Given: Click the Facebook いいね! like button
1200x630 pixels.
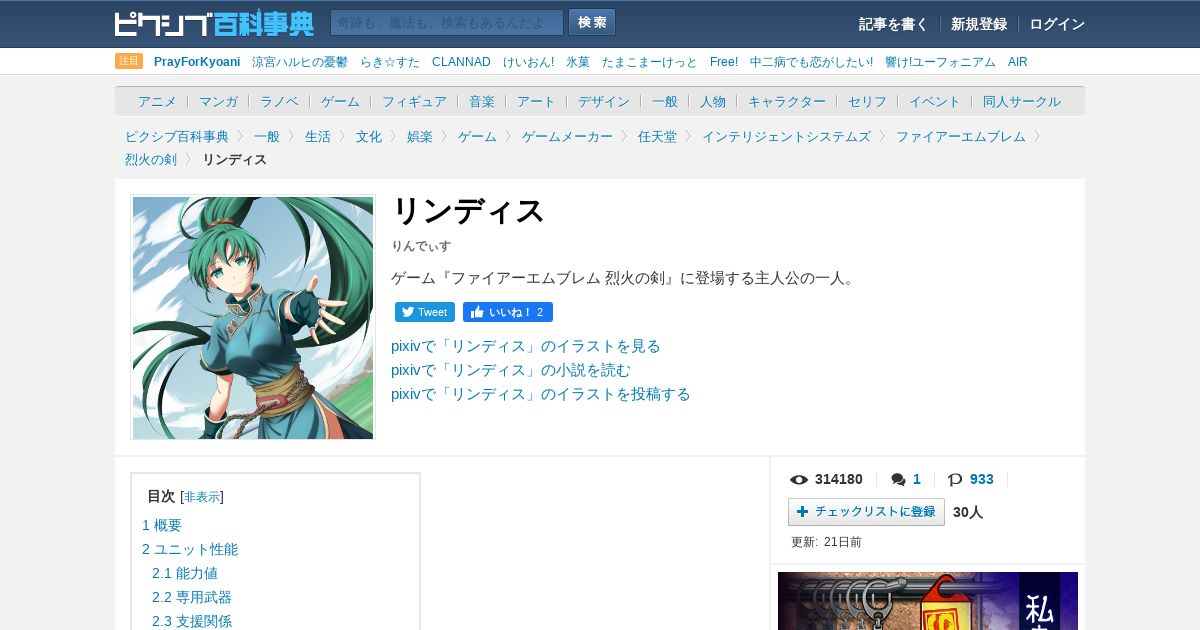Looking at the screenshot, I should [508, 312].
